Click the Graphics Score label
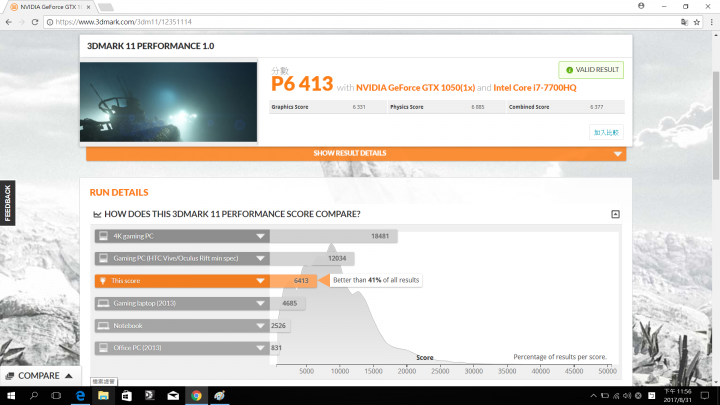 pos(290,107)
